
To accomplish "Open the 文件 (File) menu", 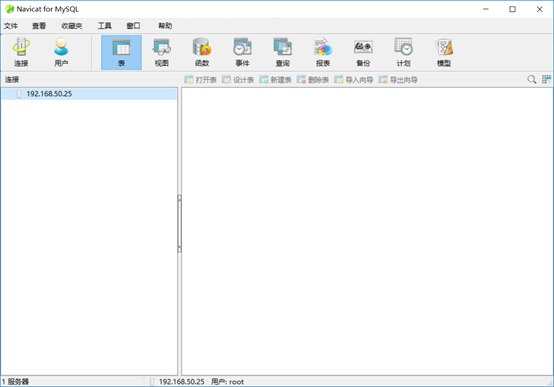I will 11,26.
